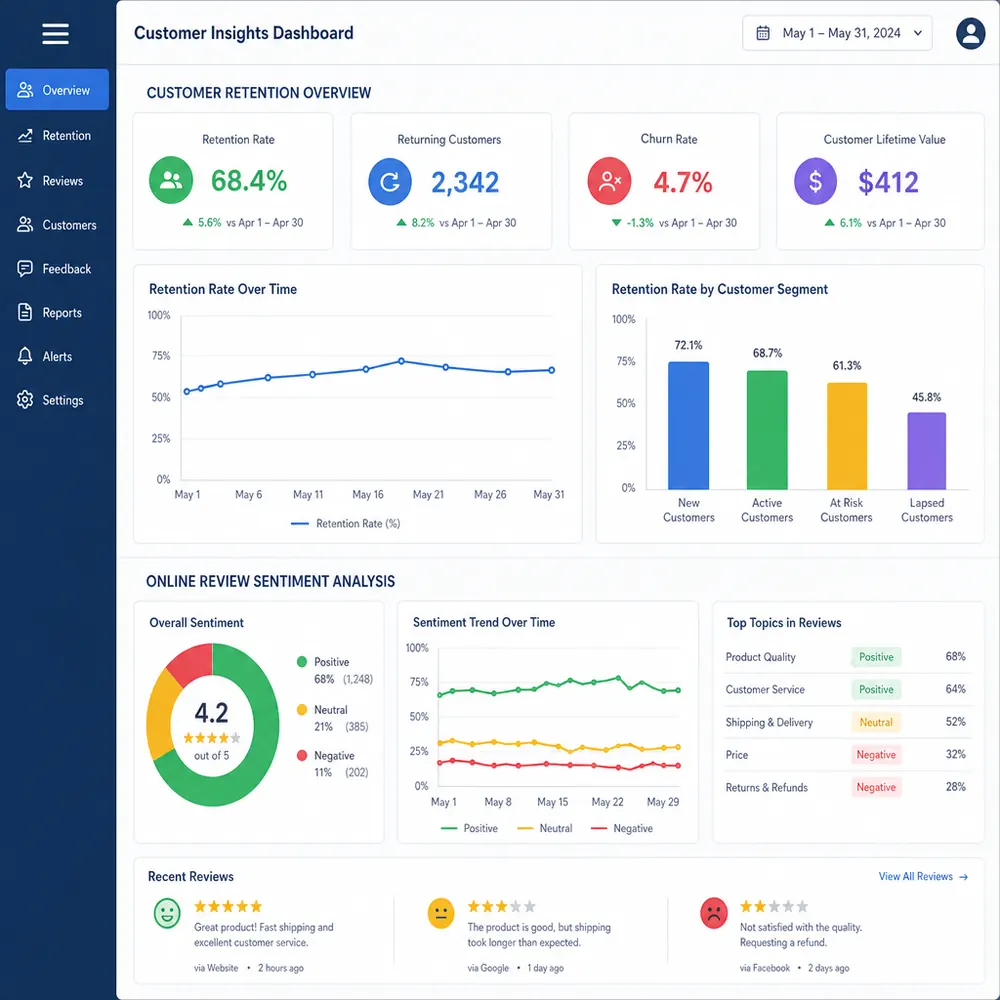Click the yellow Neutral dot in Overall Sentiment
This screenshot has height=1000, width=1000.
click(302, 709)
